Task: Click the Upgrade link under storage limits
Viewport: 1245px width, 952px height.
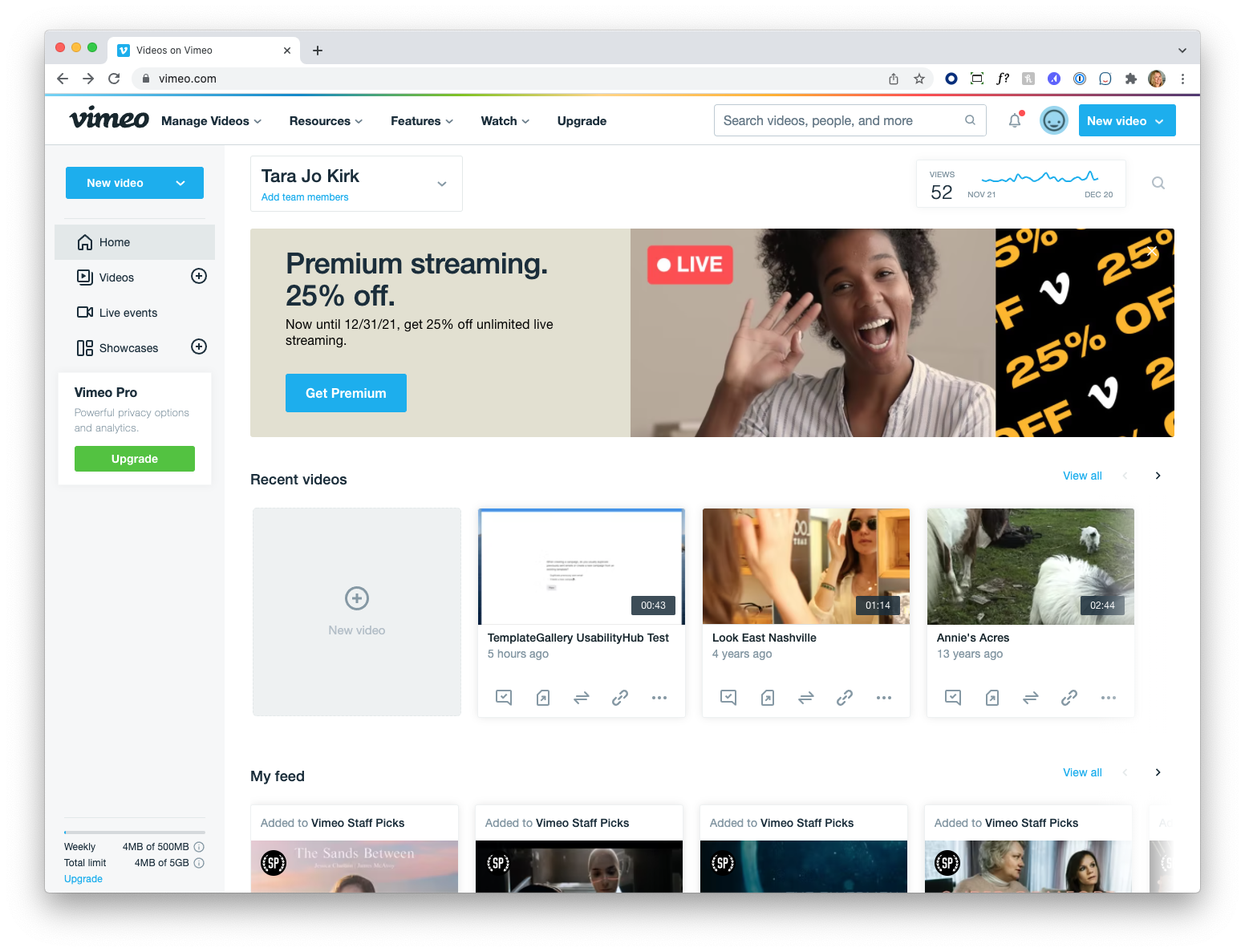Action: [83, 879]
